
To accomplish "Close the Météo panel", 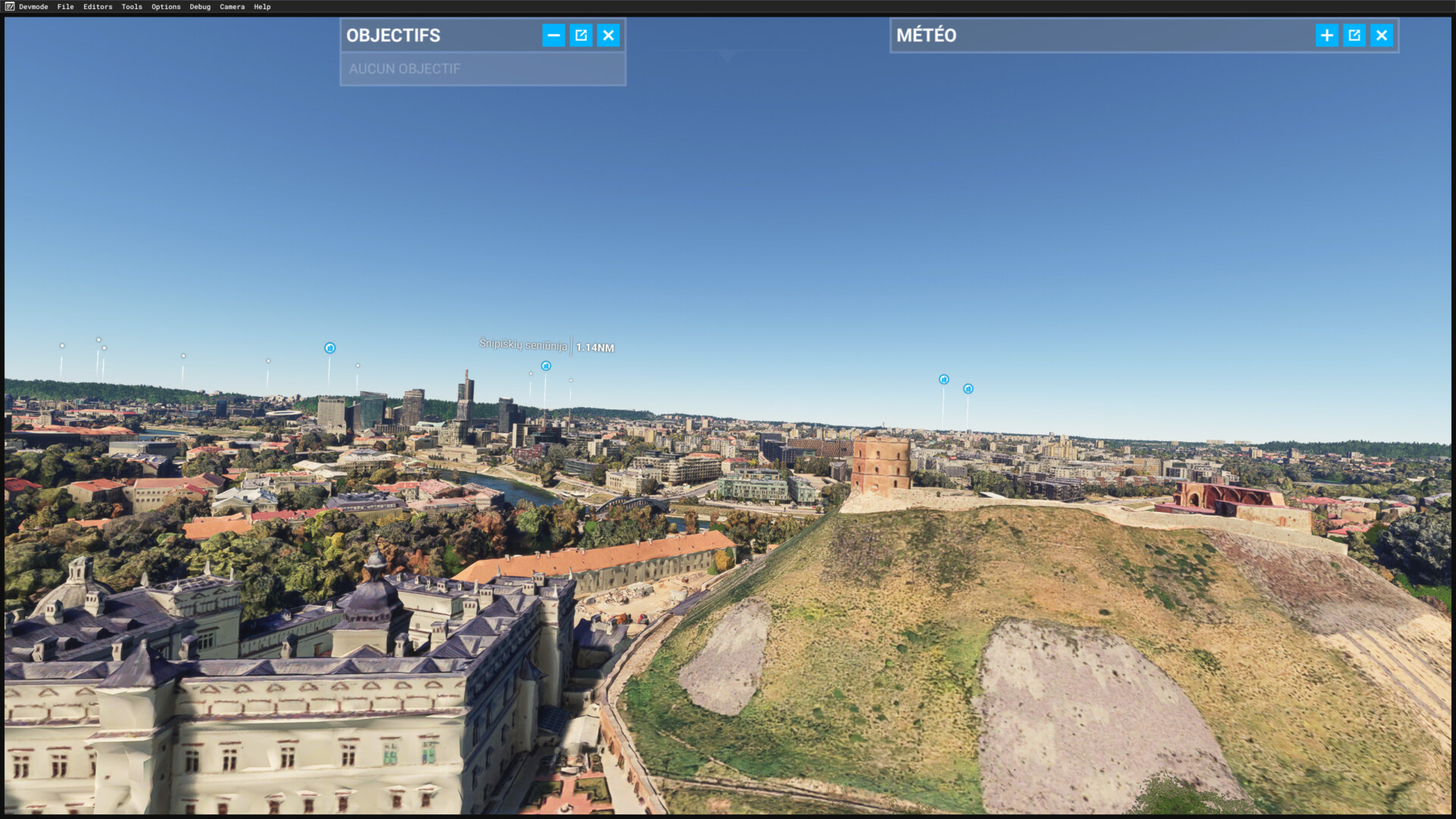I will (x=1381, y=36).
